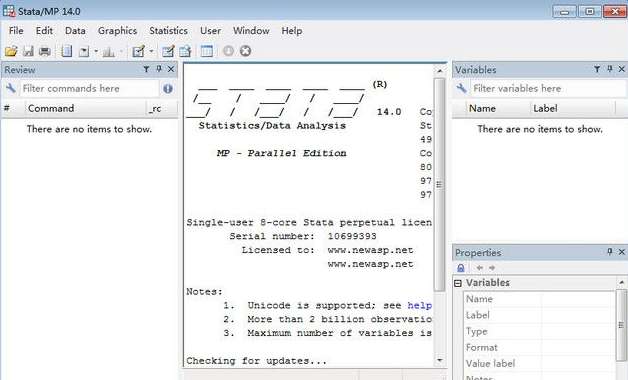This screenshot has height=380, width=628.
Task: Click the Do-file Editor icon
Action: coord(139,51)
